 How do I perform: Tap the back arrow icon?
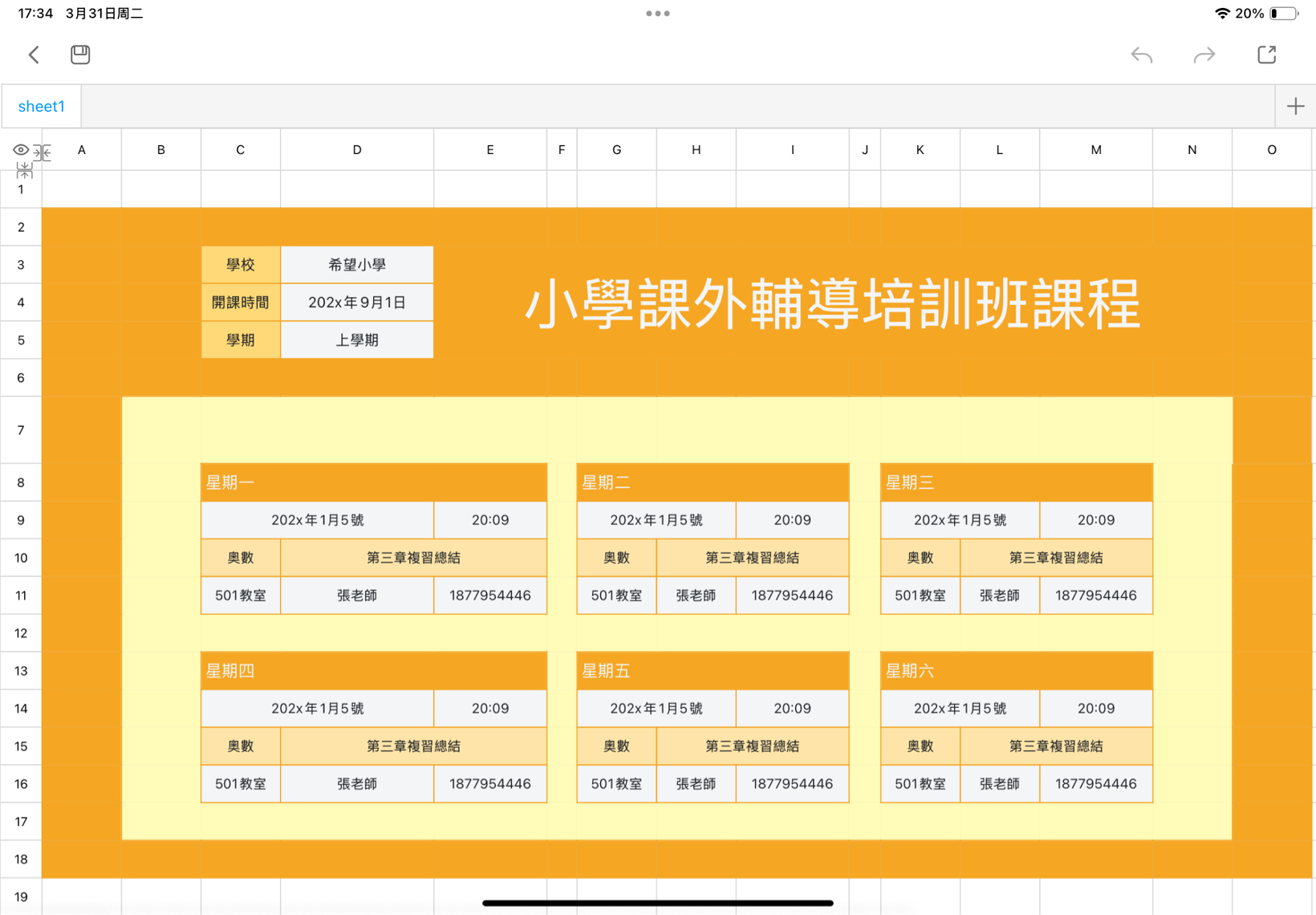[34, 55]
